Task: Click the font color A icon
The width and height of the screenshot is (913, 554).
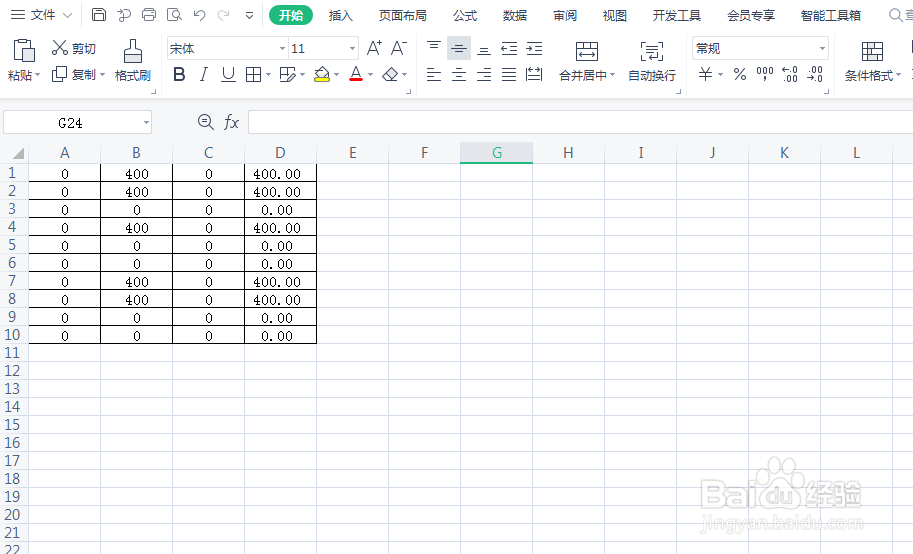Action: coord(356,75)
